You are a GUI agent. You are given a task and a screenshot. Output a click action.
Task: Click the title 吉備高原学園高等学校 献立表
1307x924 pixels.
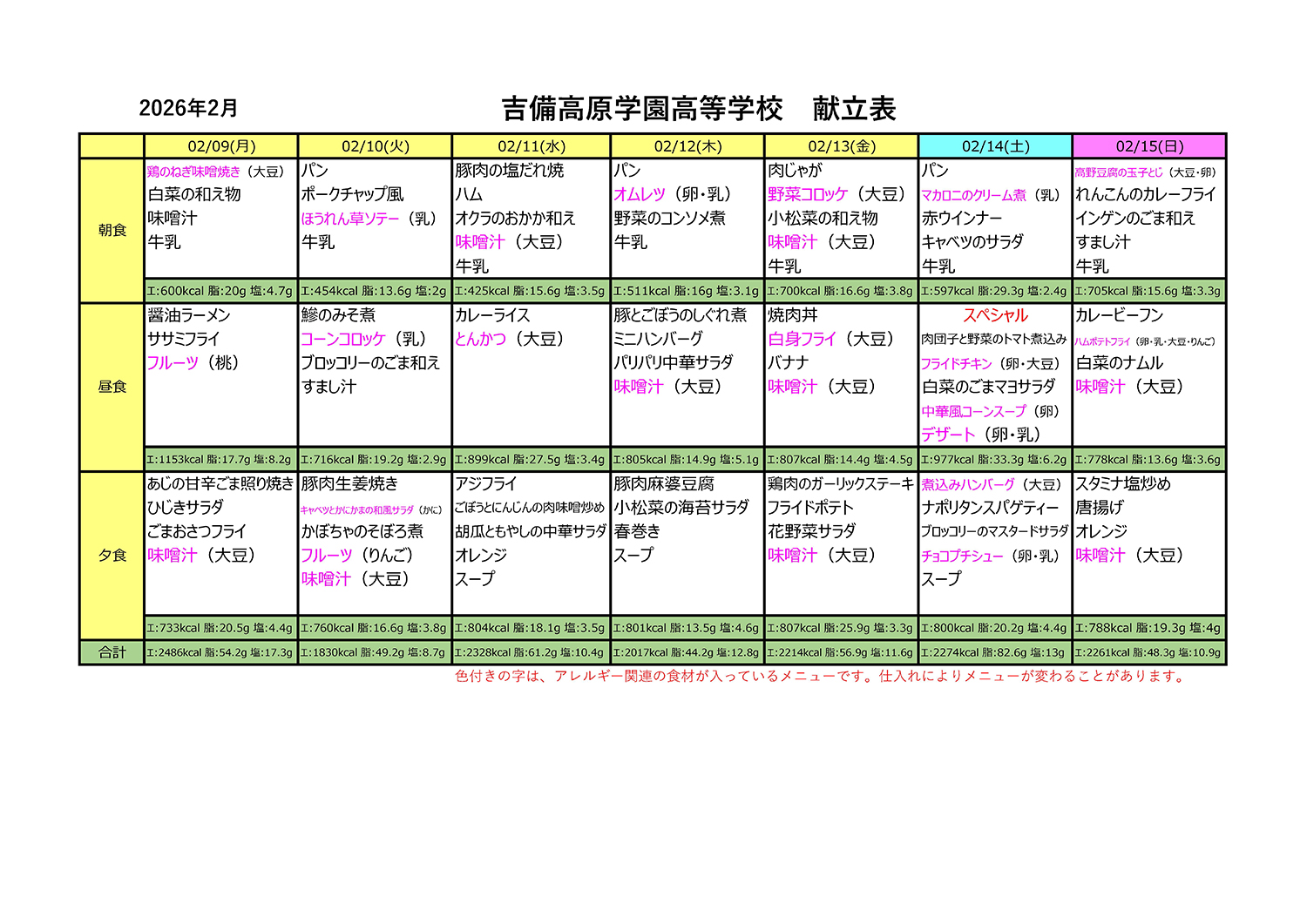[x=699, y=109]
